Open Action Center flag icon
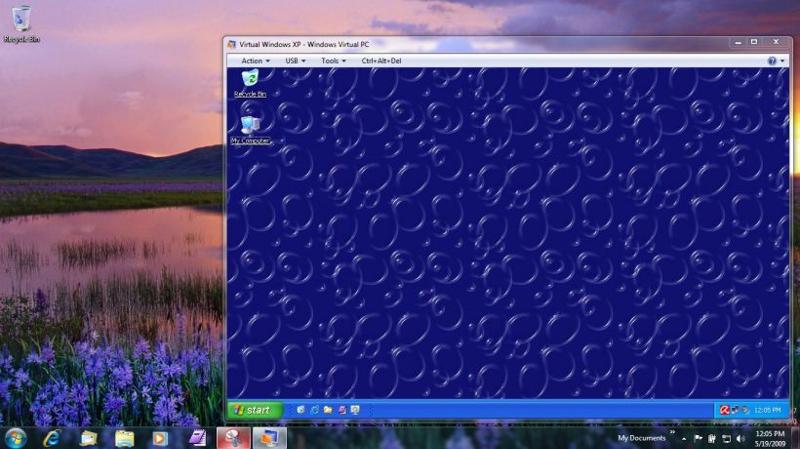This screenshot has height=449, width=800. tap(698, 438)
